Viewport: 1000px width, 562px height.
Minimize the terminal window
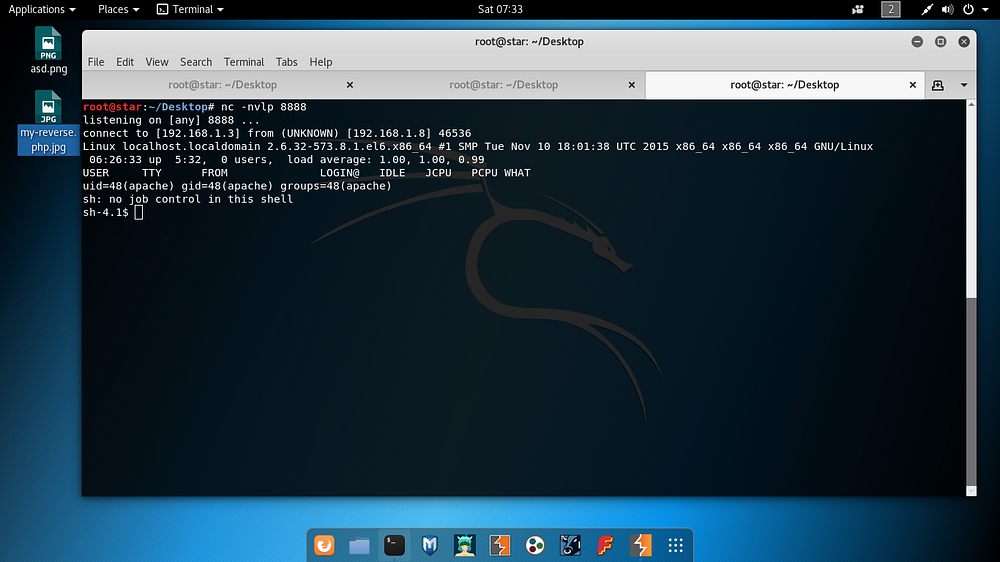[917, 41]
